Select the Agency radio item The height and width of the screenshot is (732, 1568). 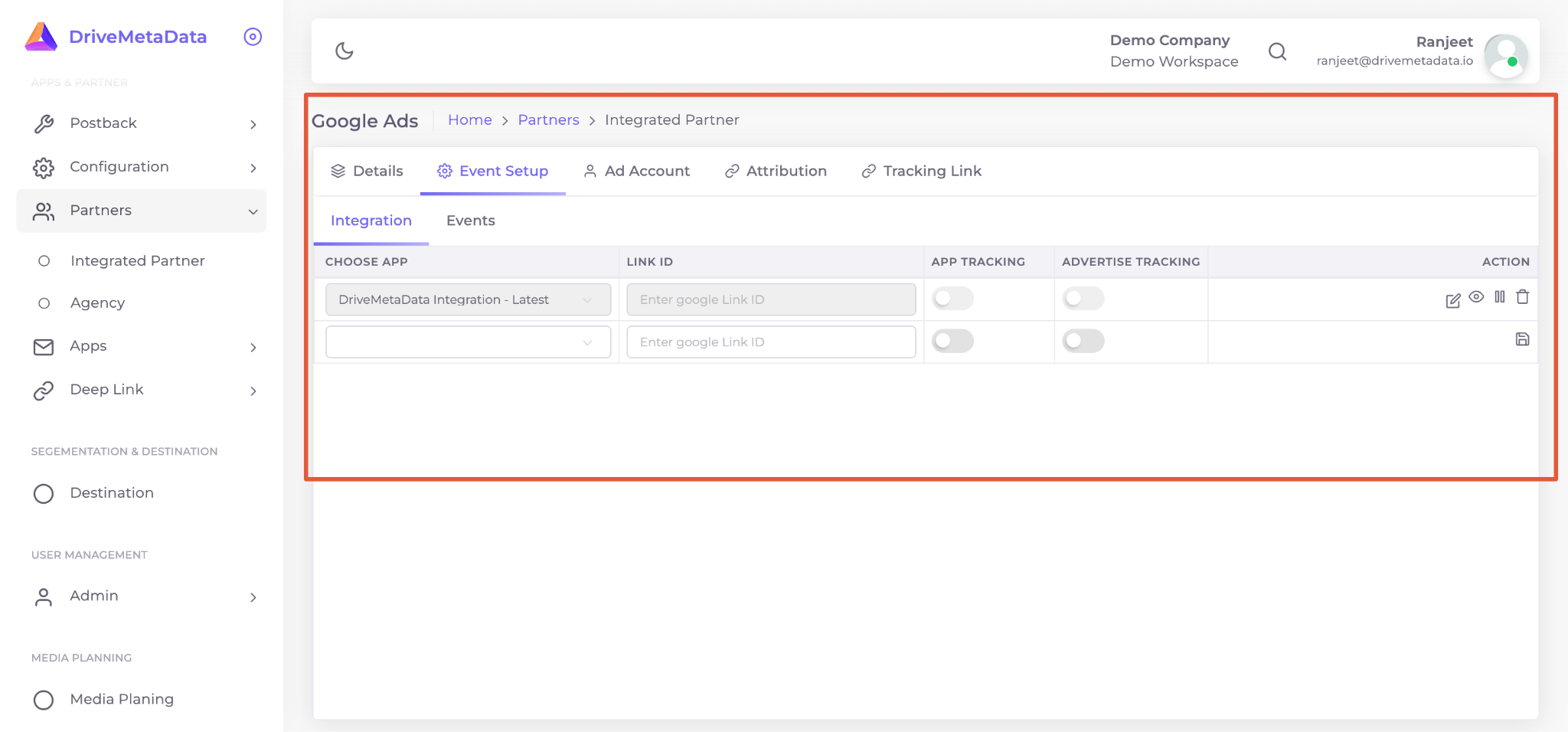[x=44, y=303]
